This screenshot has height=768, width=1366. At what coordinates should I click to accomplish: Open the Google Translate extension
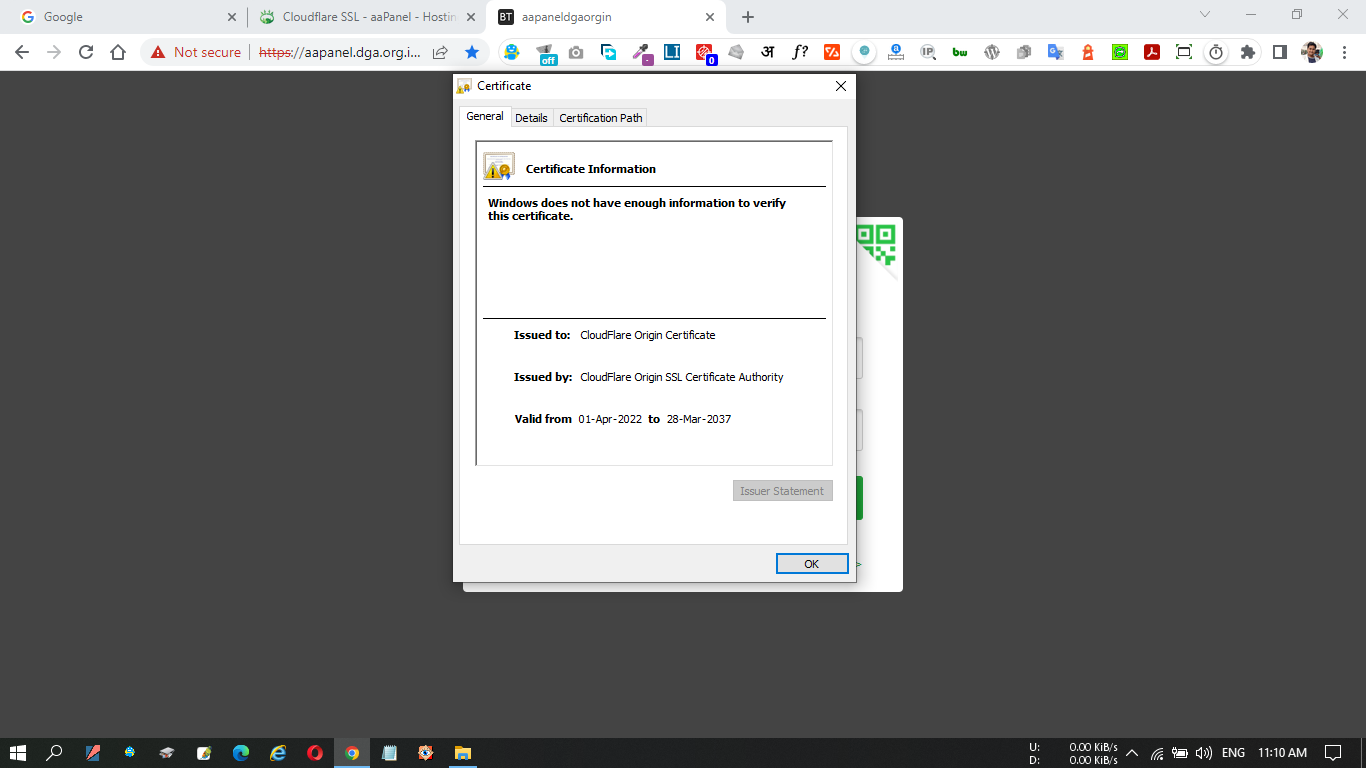[1056, 52]
